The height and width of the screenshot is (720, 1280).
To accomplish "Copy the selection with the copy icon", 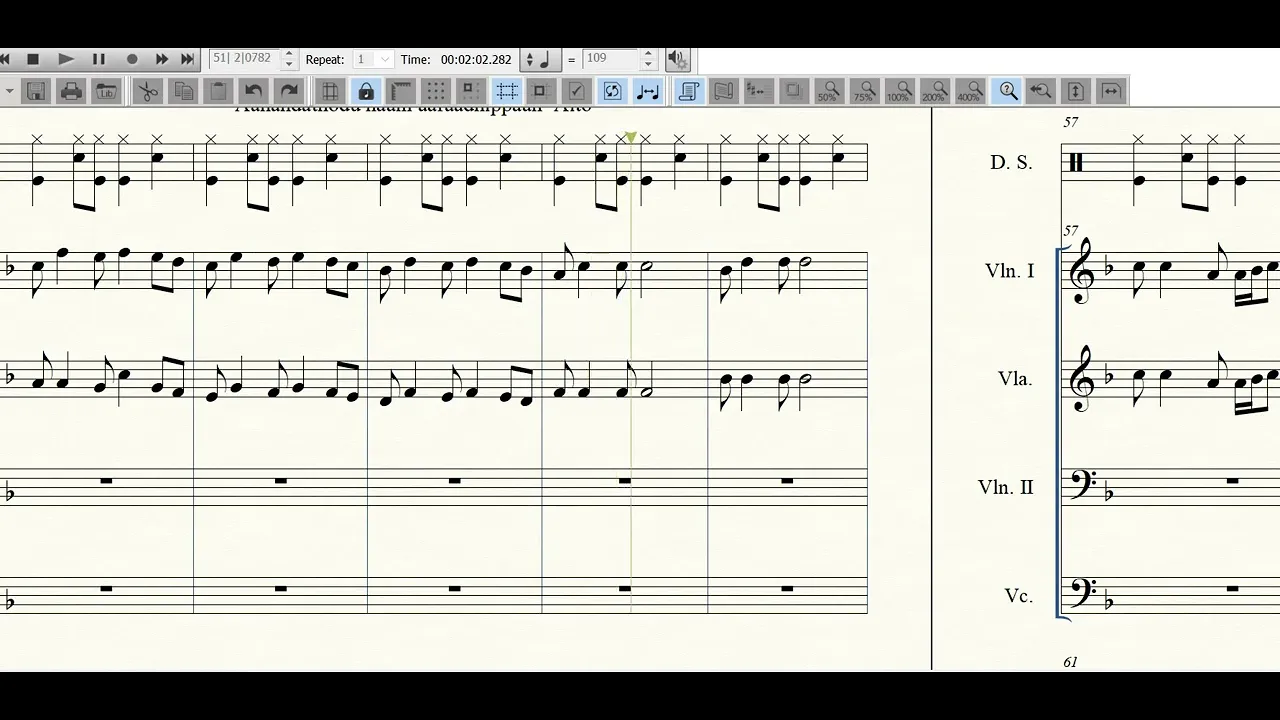I will (x=183, y=91).
